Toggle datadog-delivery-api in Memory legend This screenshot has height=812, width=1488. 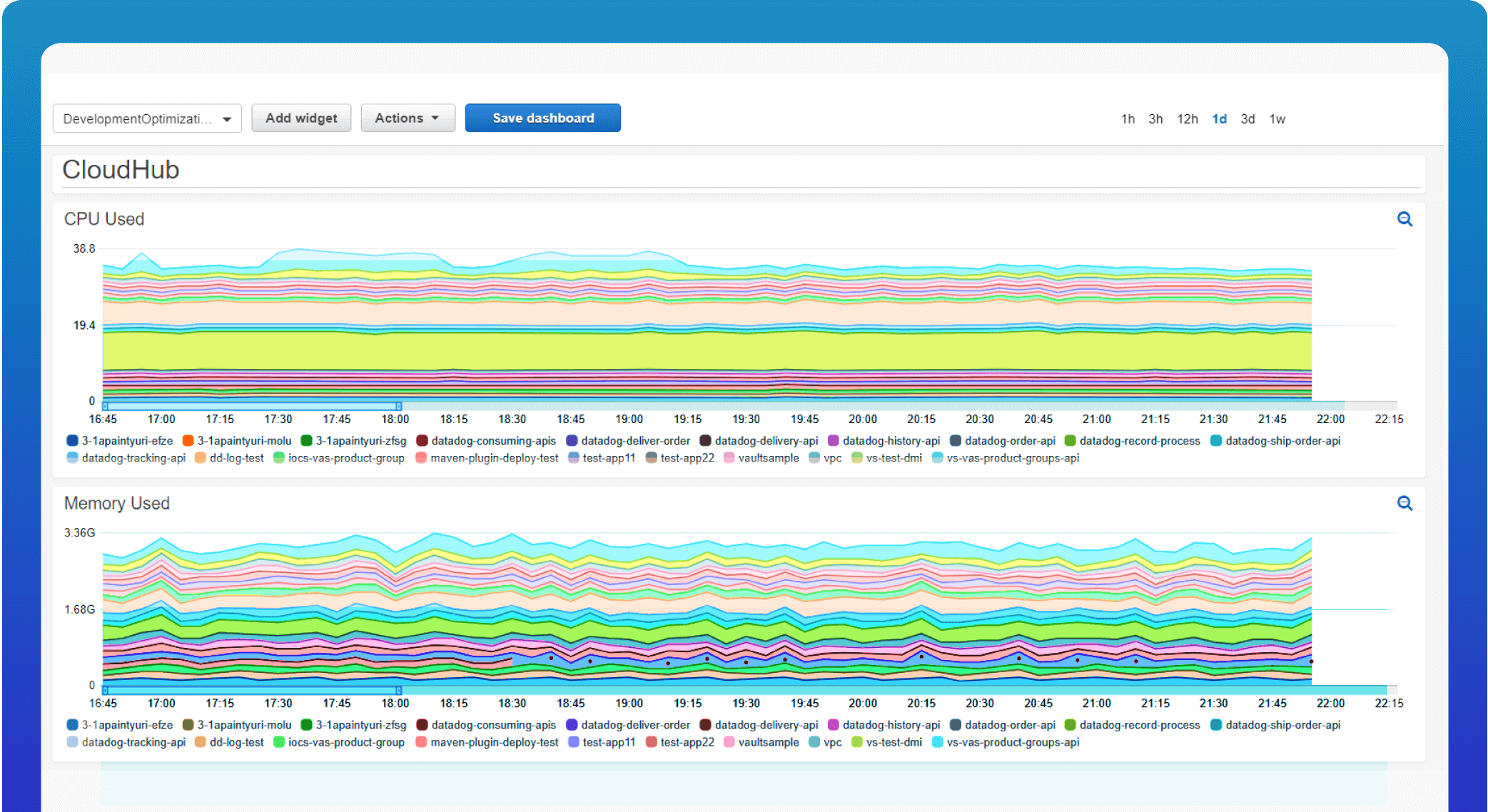pos(759,725)
